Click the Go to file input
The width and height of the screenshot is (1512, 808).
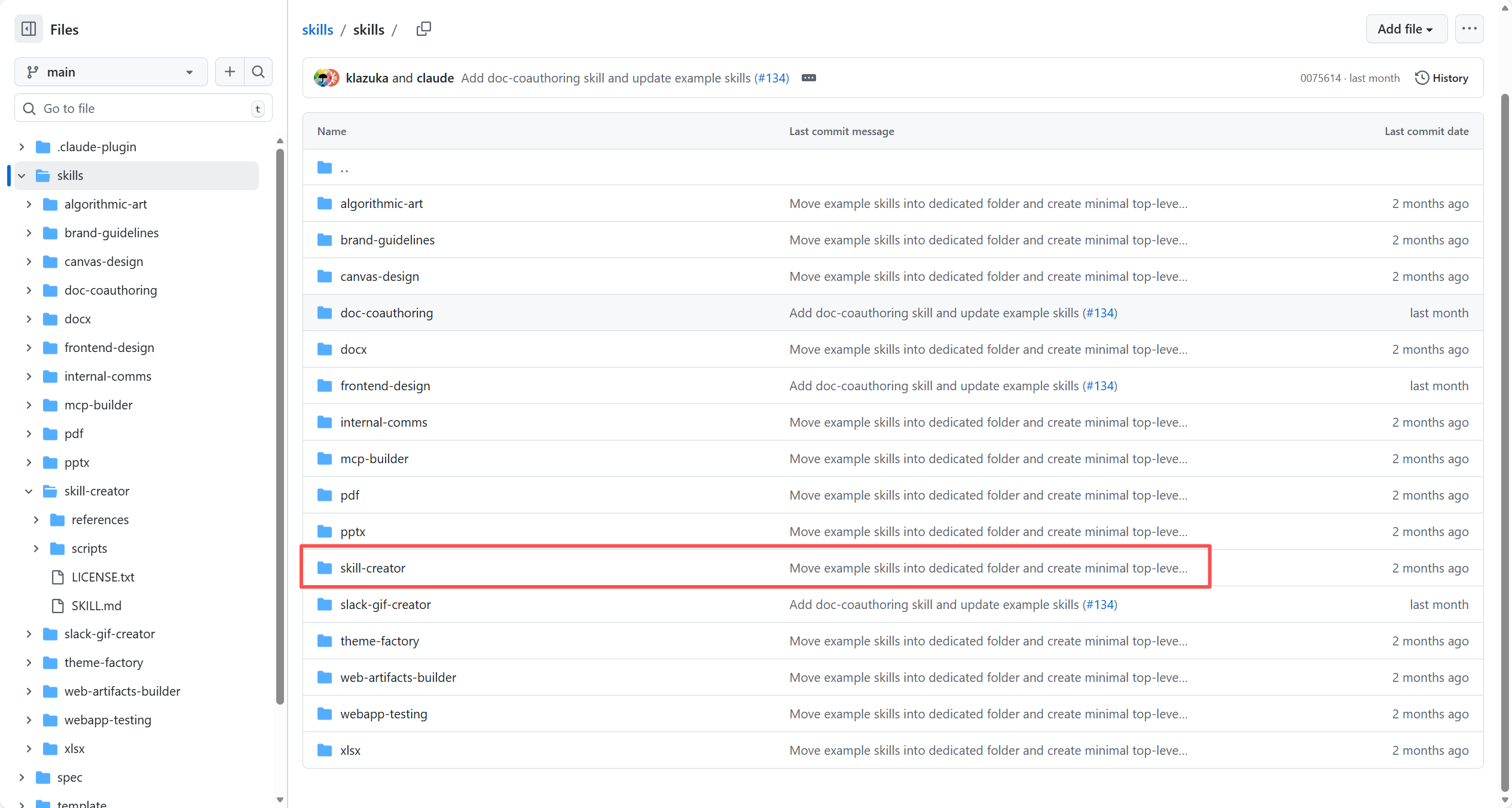(x=143, y=108)
